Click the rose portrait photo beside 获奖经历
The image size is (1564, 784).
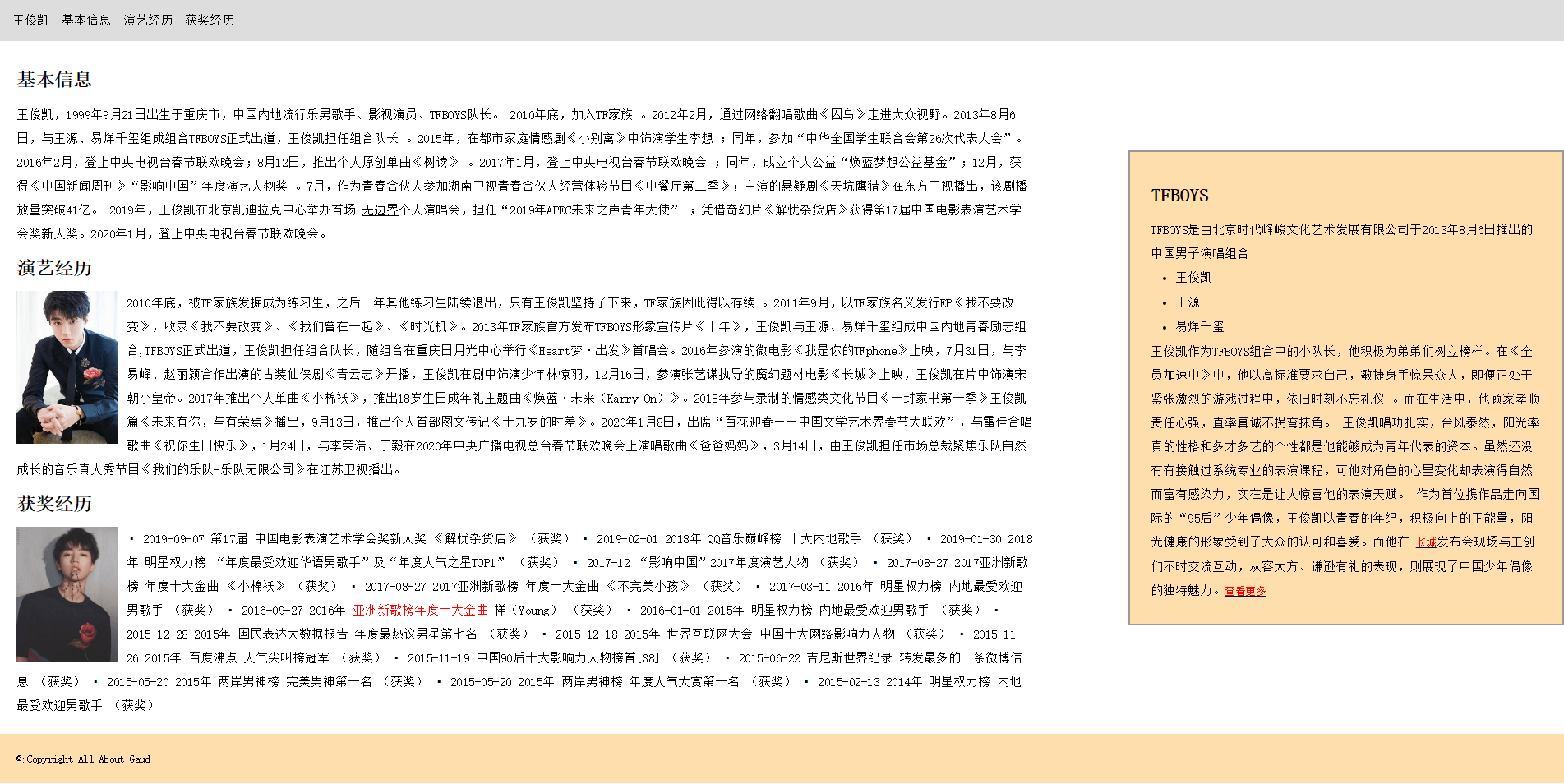[67, 593]
